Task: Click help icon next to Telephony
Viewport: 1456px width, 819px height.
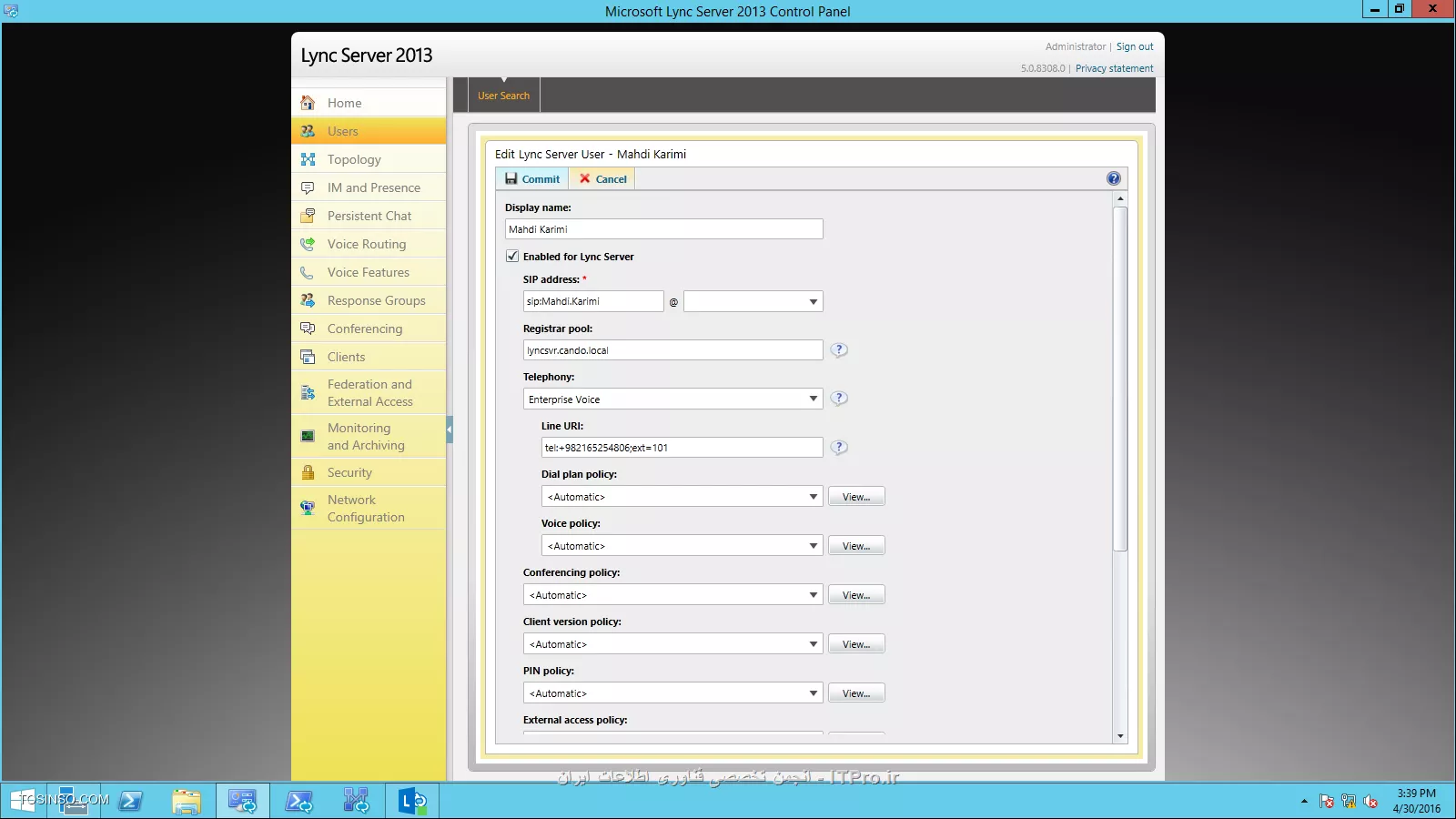Action: tap(839, 398)
